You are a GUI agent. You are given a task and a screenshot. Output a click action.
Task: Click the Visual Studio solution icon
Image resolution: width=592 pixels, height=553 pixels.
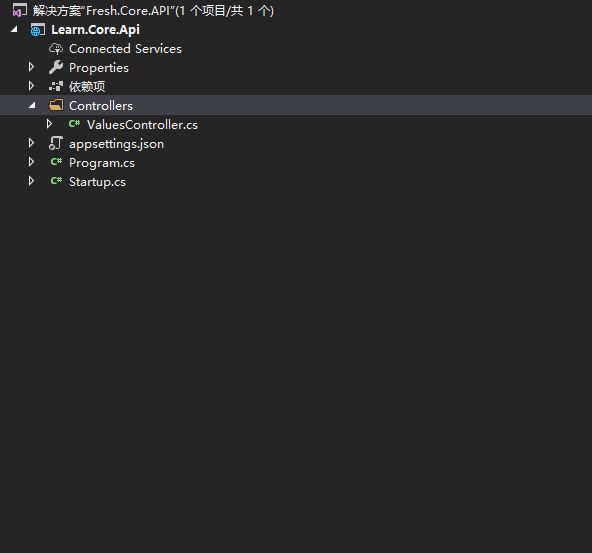point(19,11)
